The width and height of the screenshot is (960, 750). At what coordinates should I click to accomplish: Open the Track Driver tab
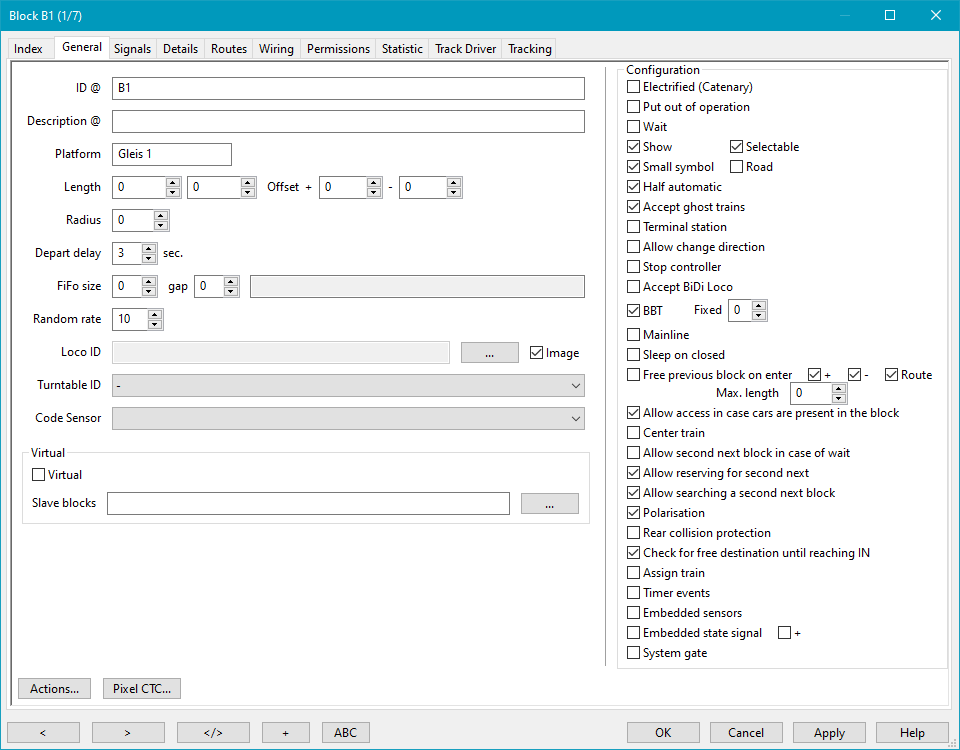pos(465,49)
